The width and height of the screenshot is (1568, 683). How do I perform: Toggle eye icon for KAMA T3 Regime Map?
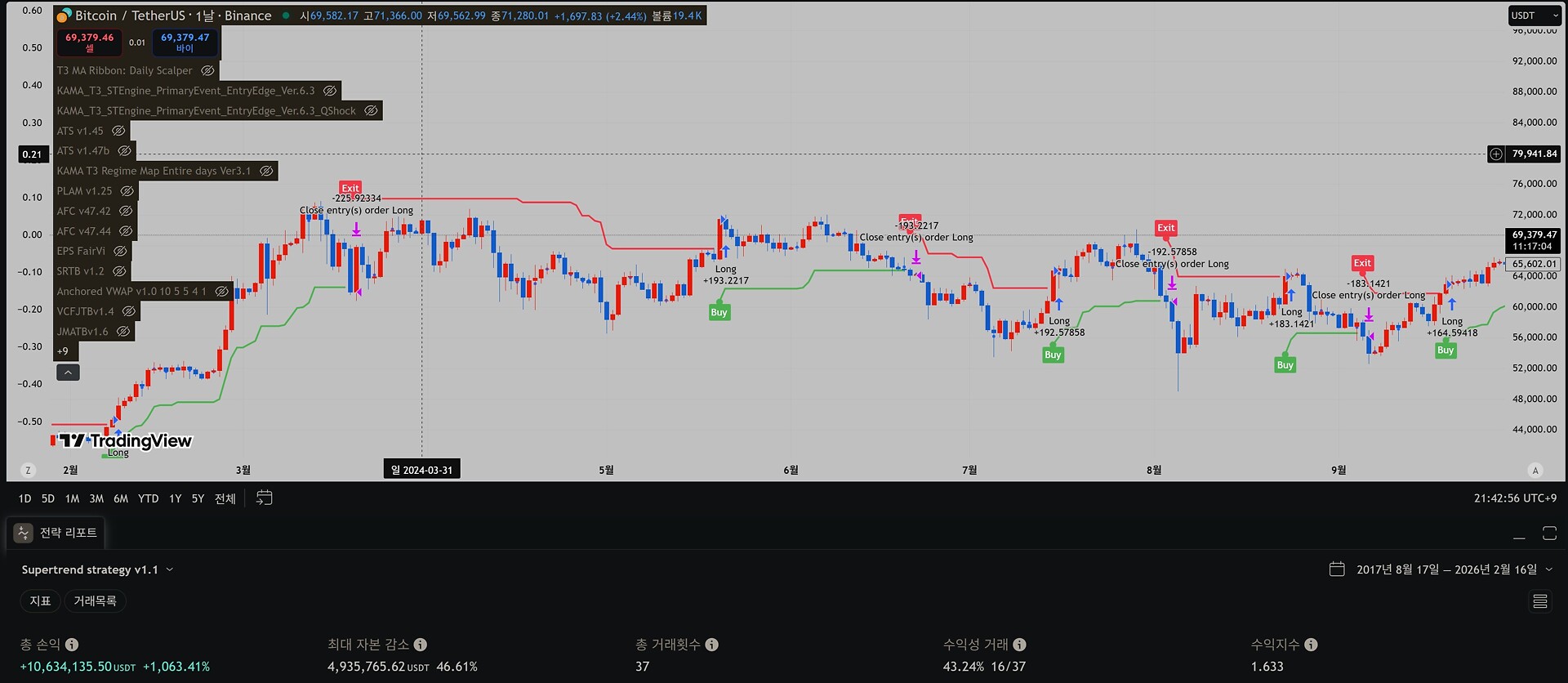click(x=266, y=171)
